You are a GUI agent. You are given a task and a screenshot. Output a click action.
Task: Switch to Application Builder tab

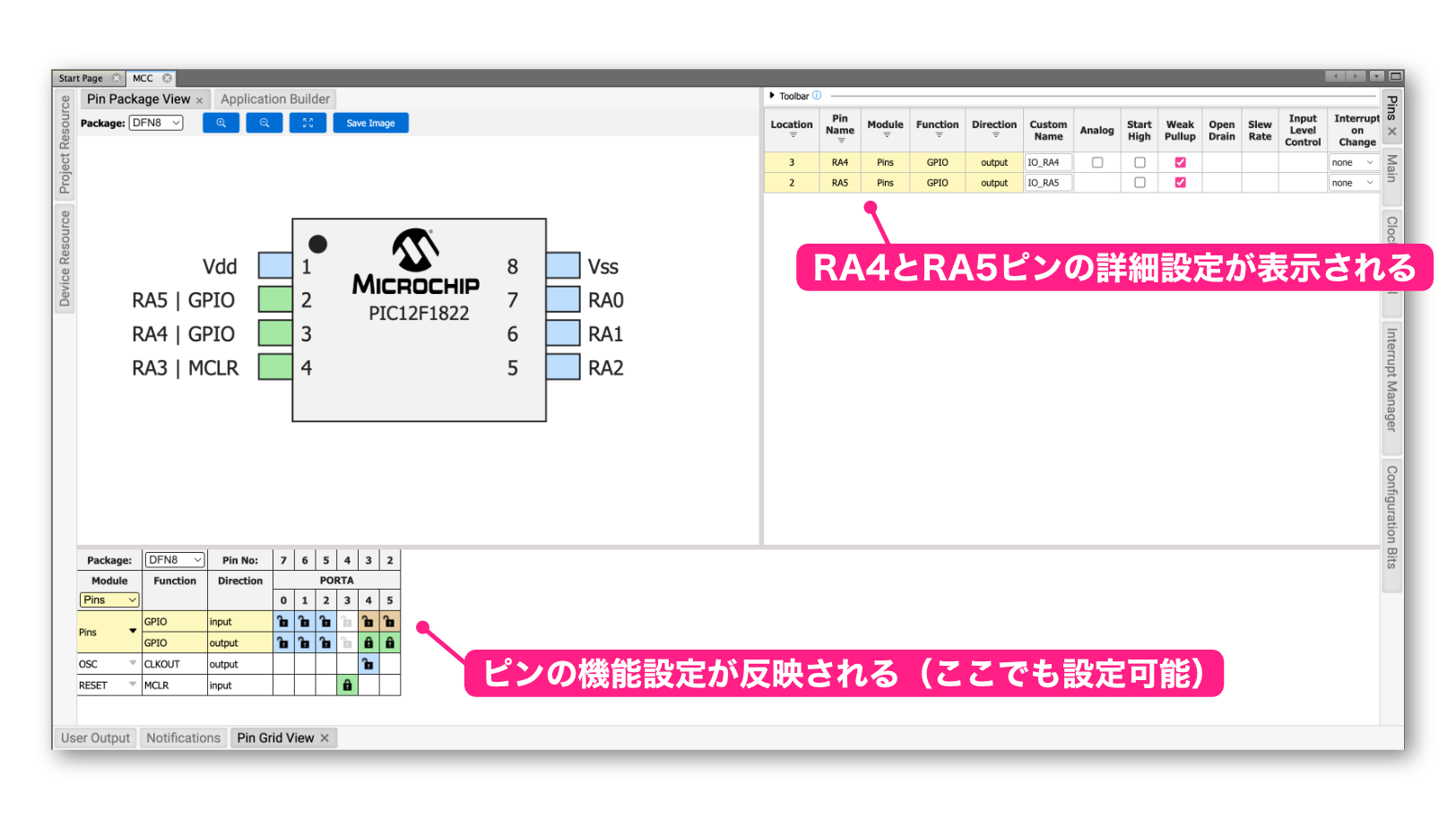(275, 99)
